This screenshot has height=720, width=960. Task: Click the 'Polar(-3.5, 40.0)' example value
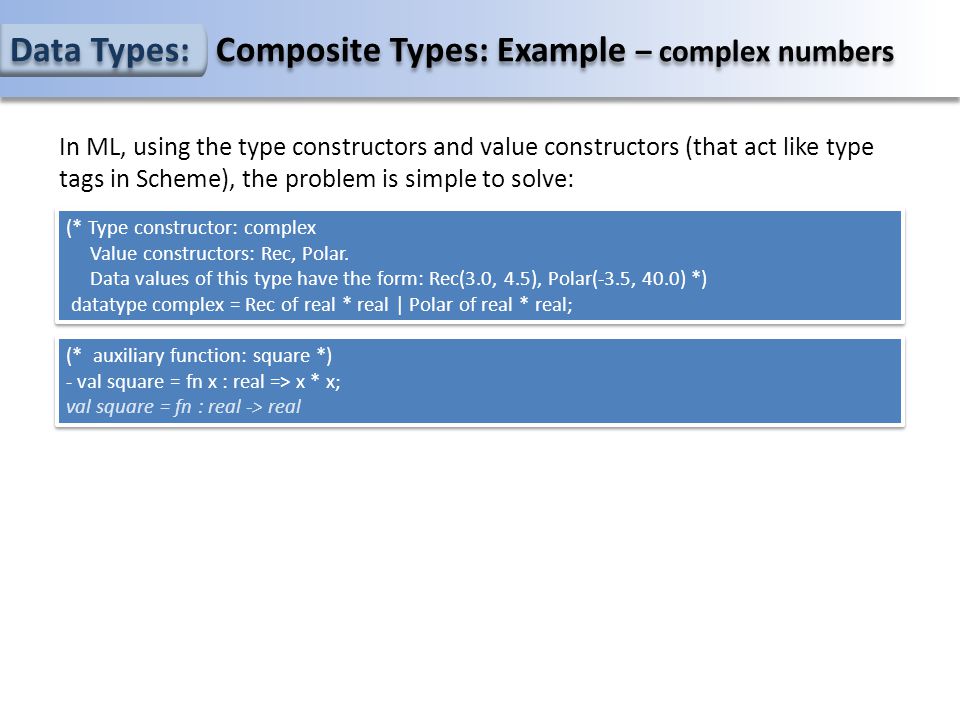point(617,279)
